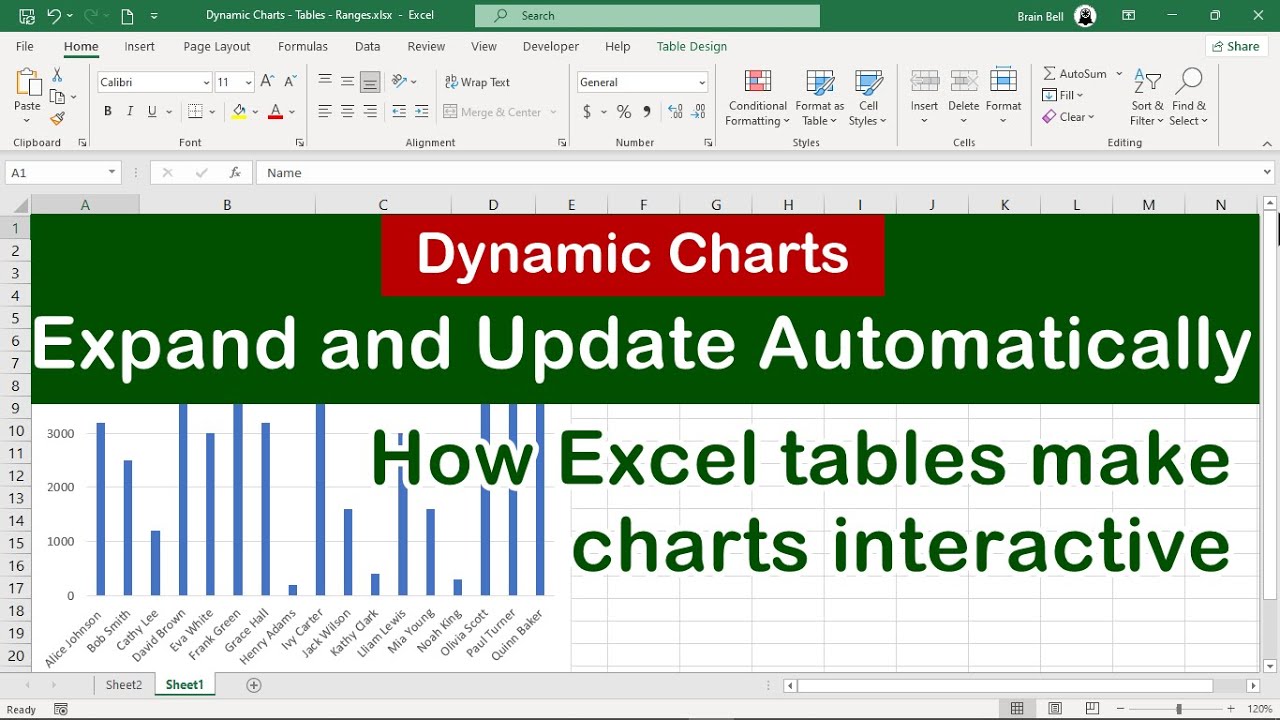
Task: Open Fill Color yellow swatch
Action: click(239, 112)
